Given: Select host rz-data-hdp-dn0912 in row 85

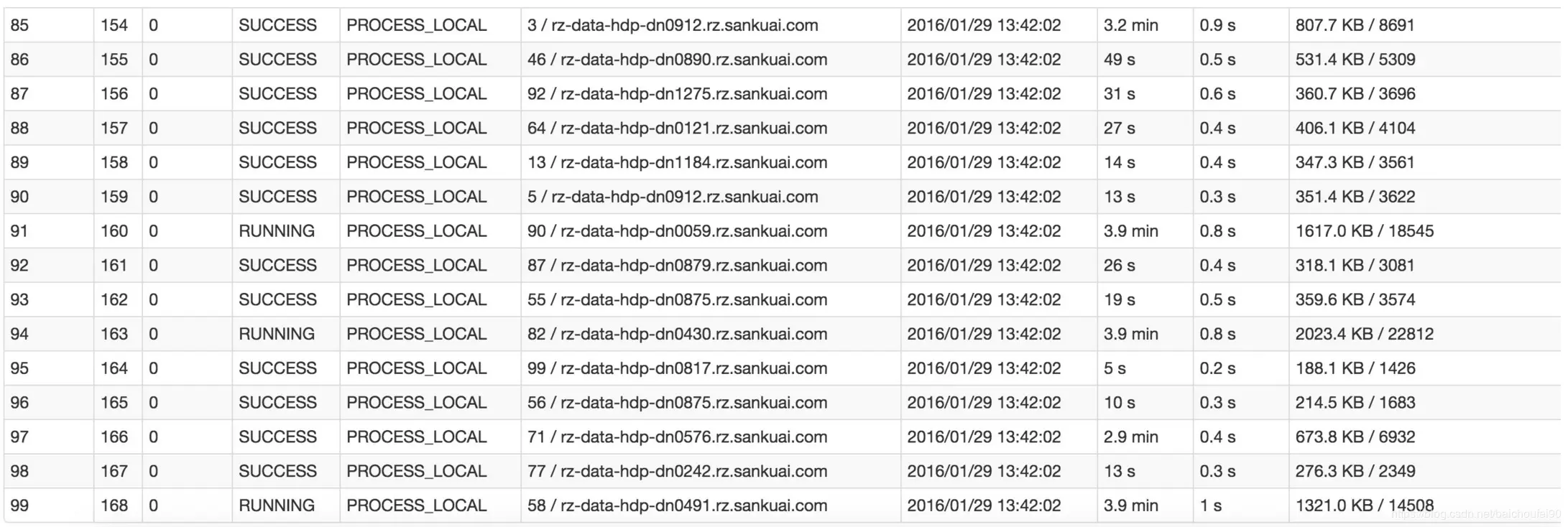Looking at the screenshot, I should 673,25.
